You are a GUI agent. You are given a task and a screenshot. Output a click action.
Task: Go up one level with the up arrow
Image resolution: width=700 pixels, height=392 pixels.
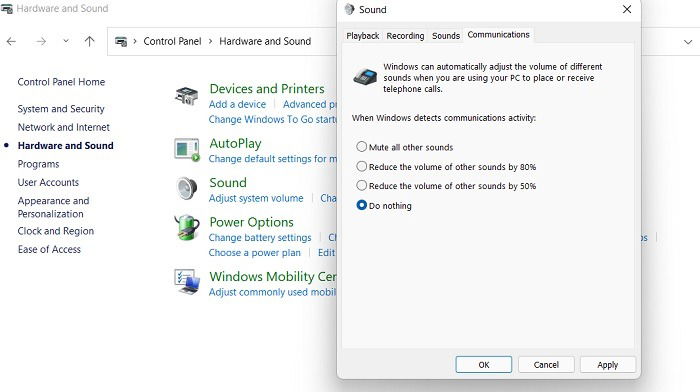(89, 42)
